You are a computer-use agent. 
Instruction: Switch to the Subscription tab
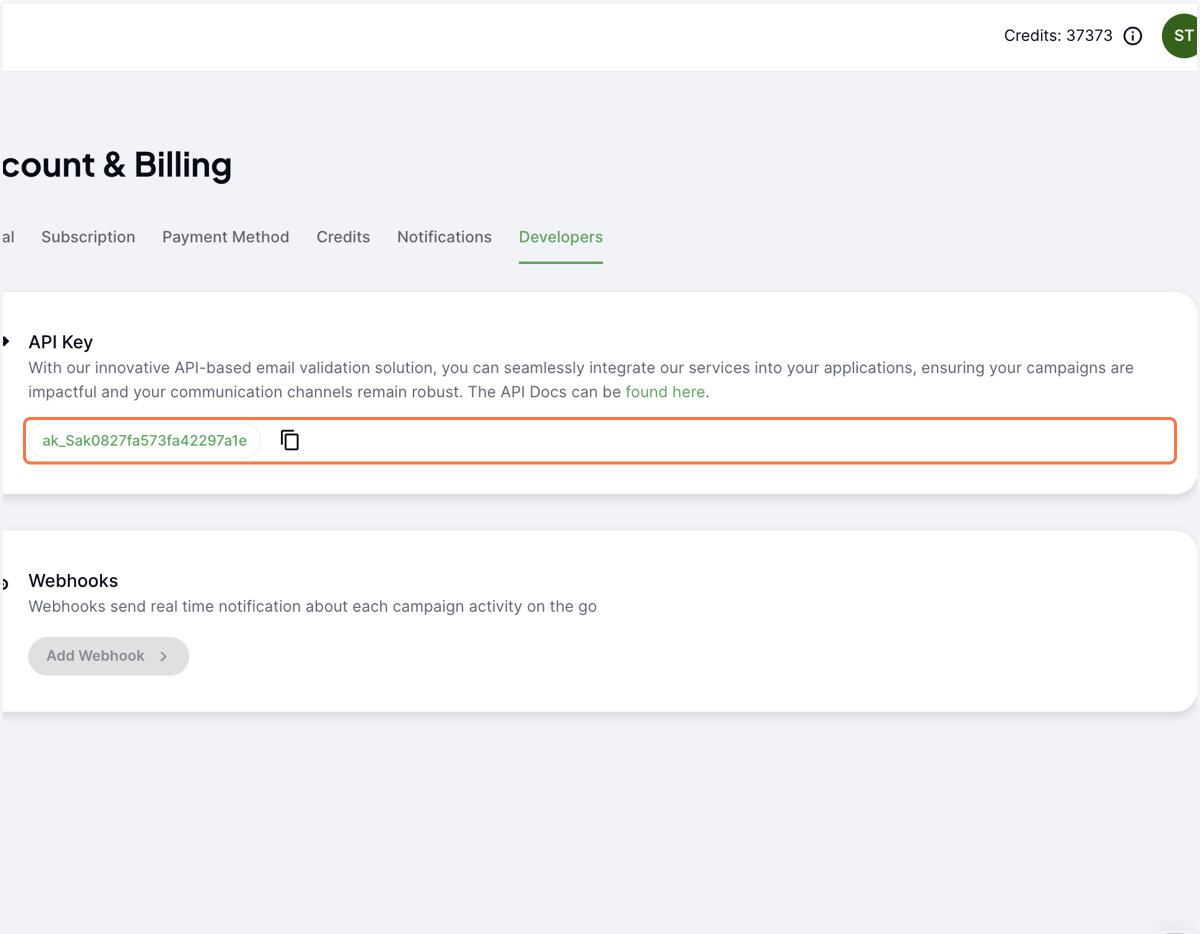88,237
